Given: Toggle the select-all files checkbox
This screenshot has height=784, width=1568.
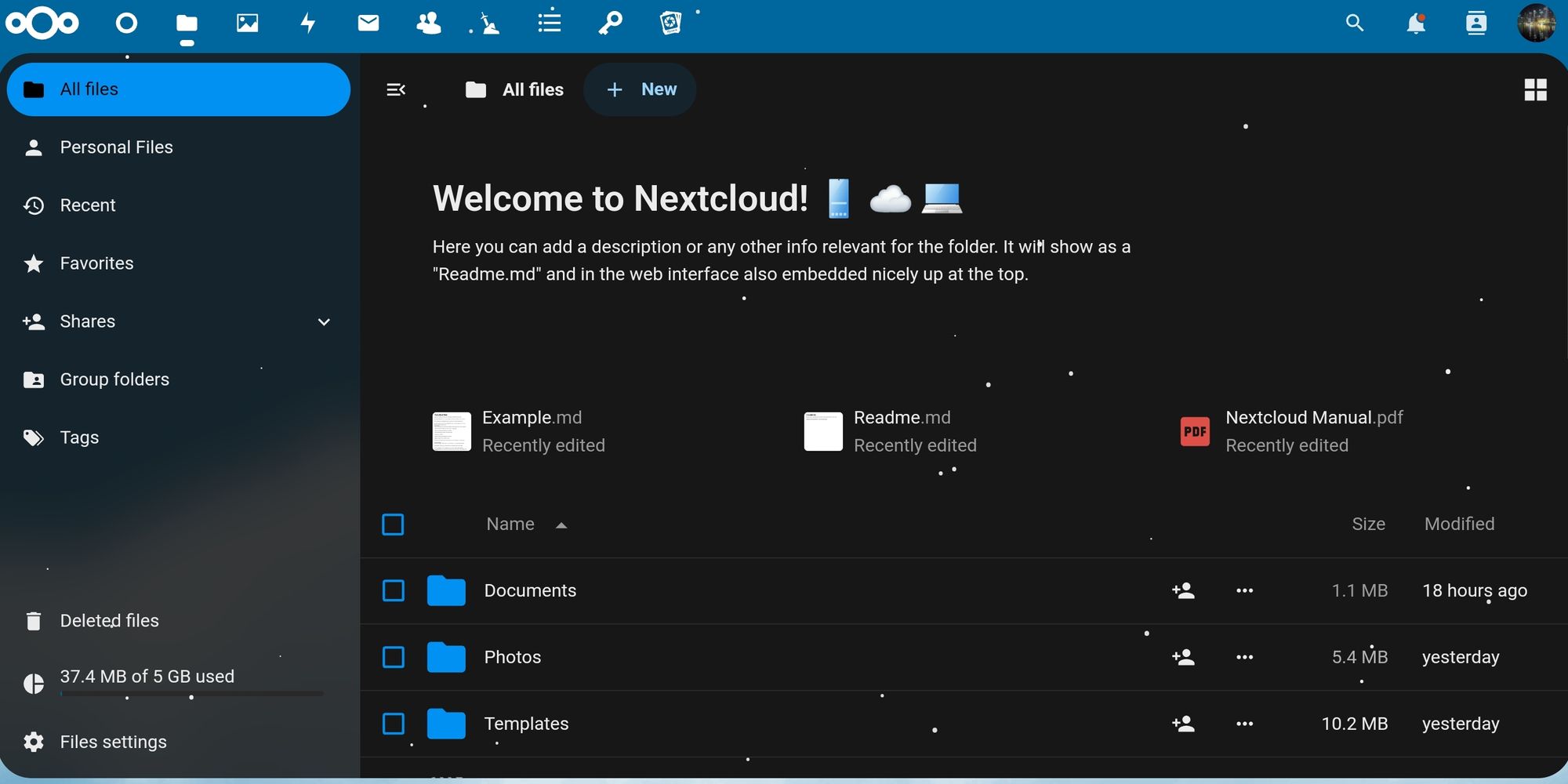Looking at the screenshot, I should (393, 524).
